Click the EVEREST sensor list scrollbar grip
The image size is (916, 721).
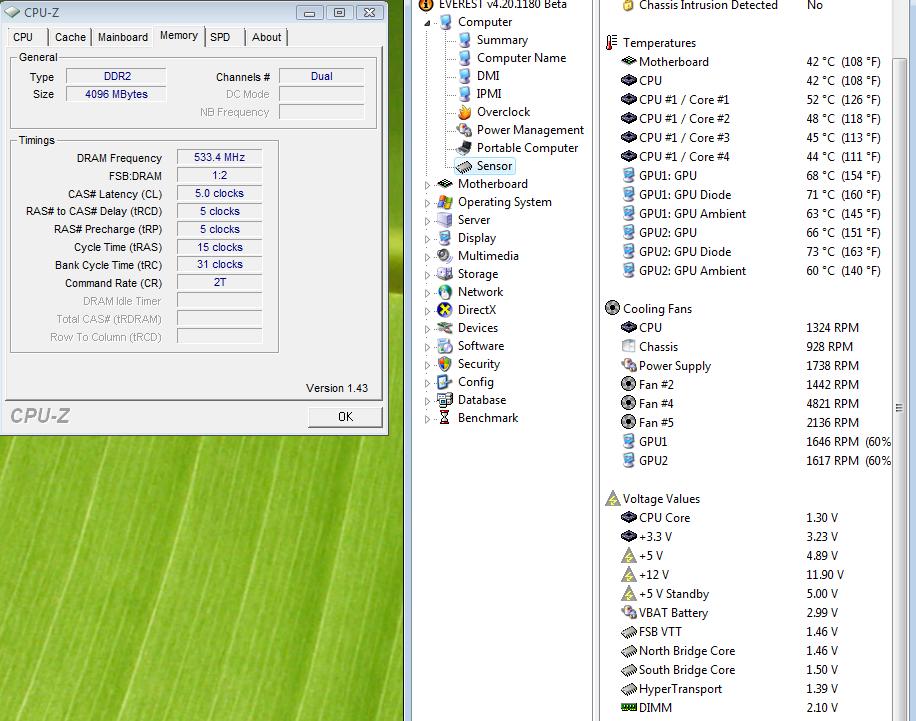[898, 408]
